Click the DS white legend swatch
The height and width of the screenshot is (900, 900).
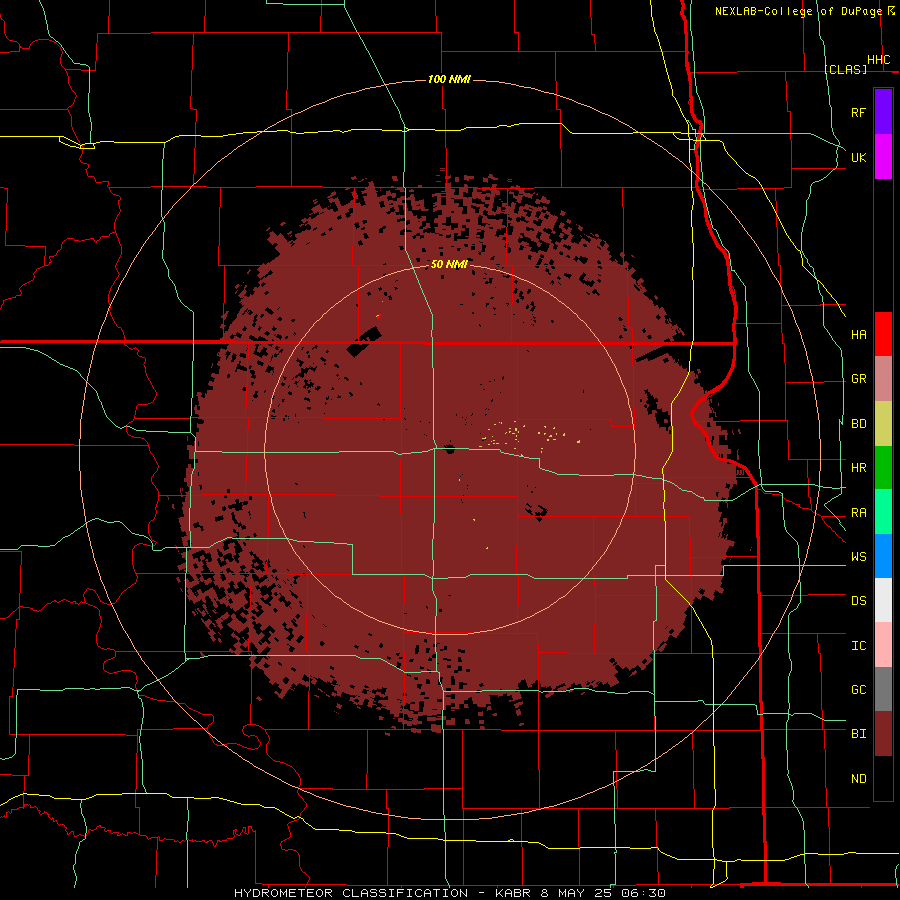tap(883, 600)
